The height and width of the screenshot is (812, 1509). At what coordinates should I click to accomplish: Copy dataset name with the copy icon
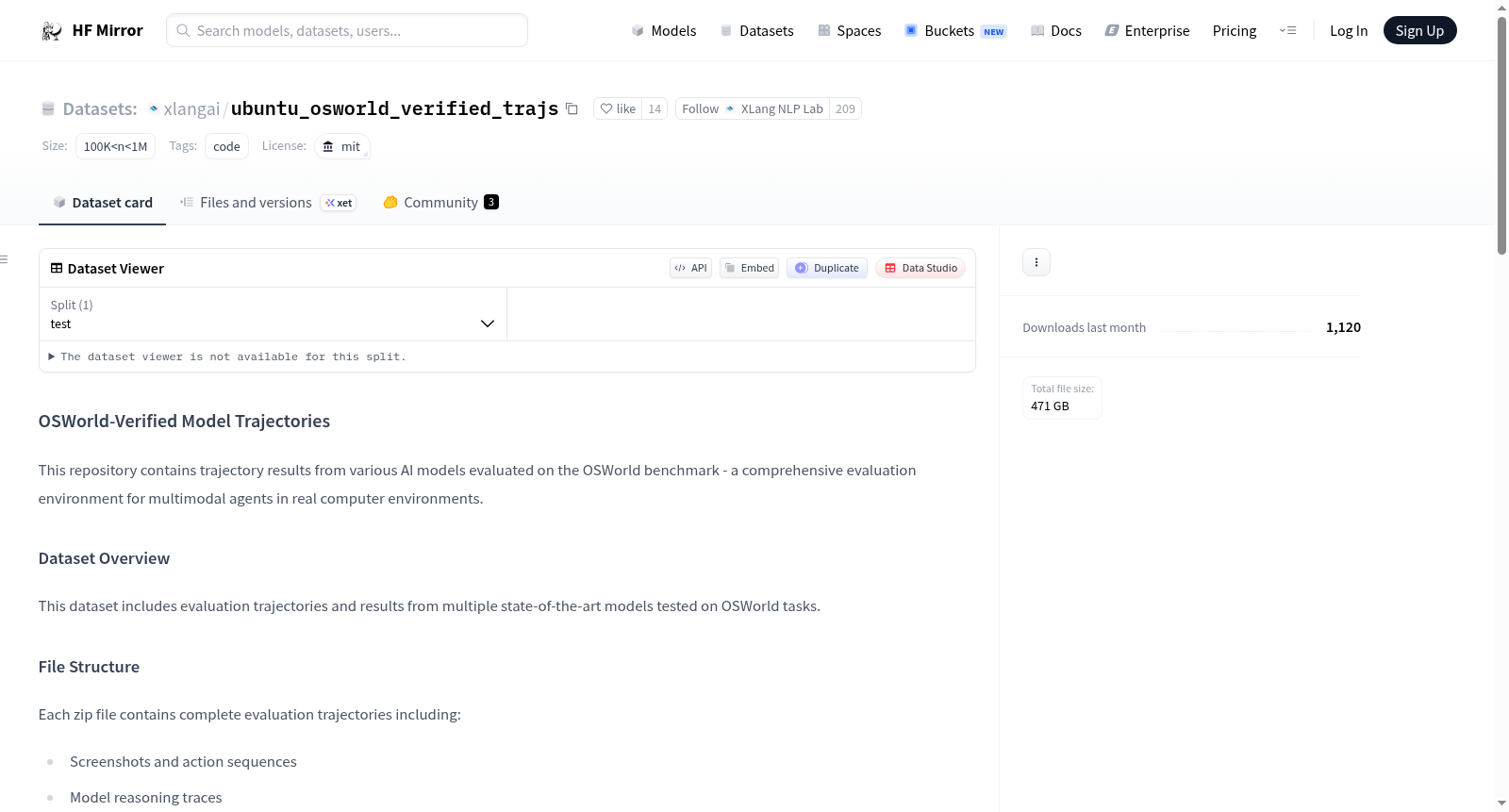coord(572,108)
